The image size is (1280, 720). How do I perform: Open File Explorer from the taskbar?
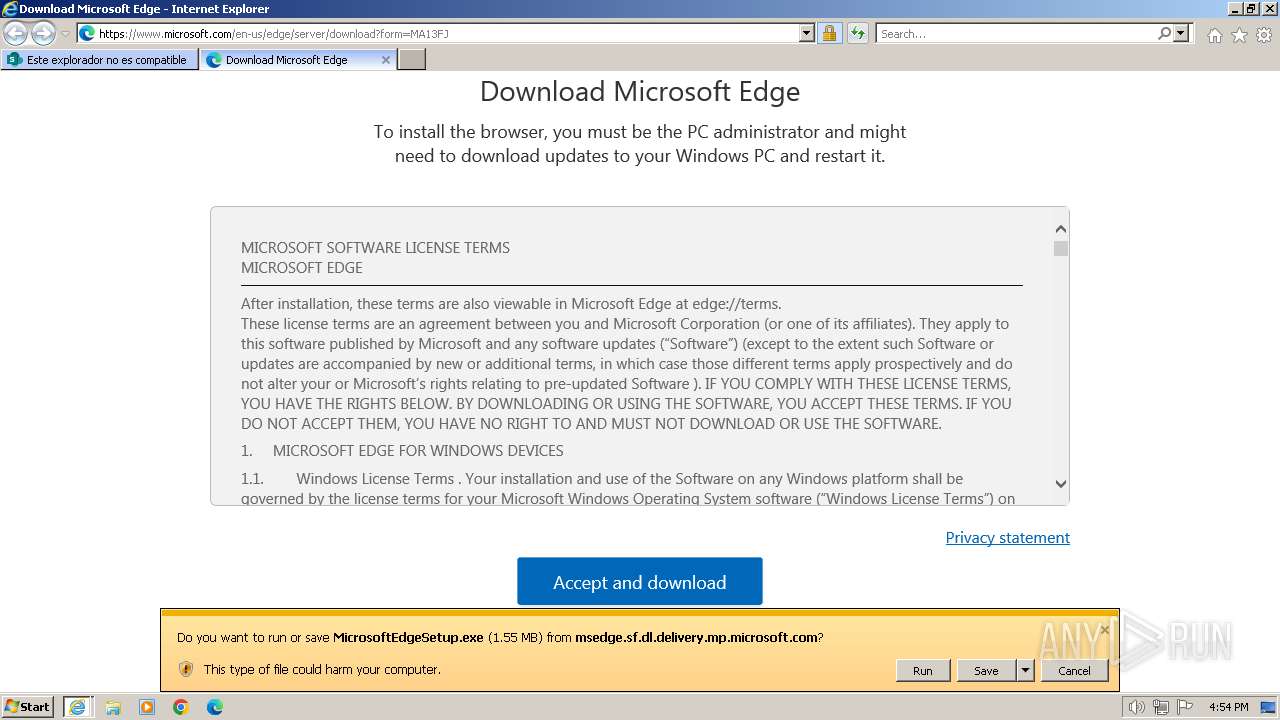[113, 707]
